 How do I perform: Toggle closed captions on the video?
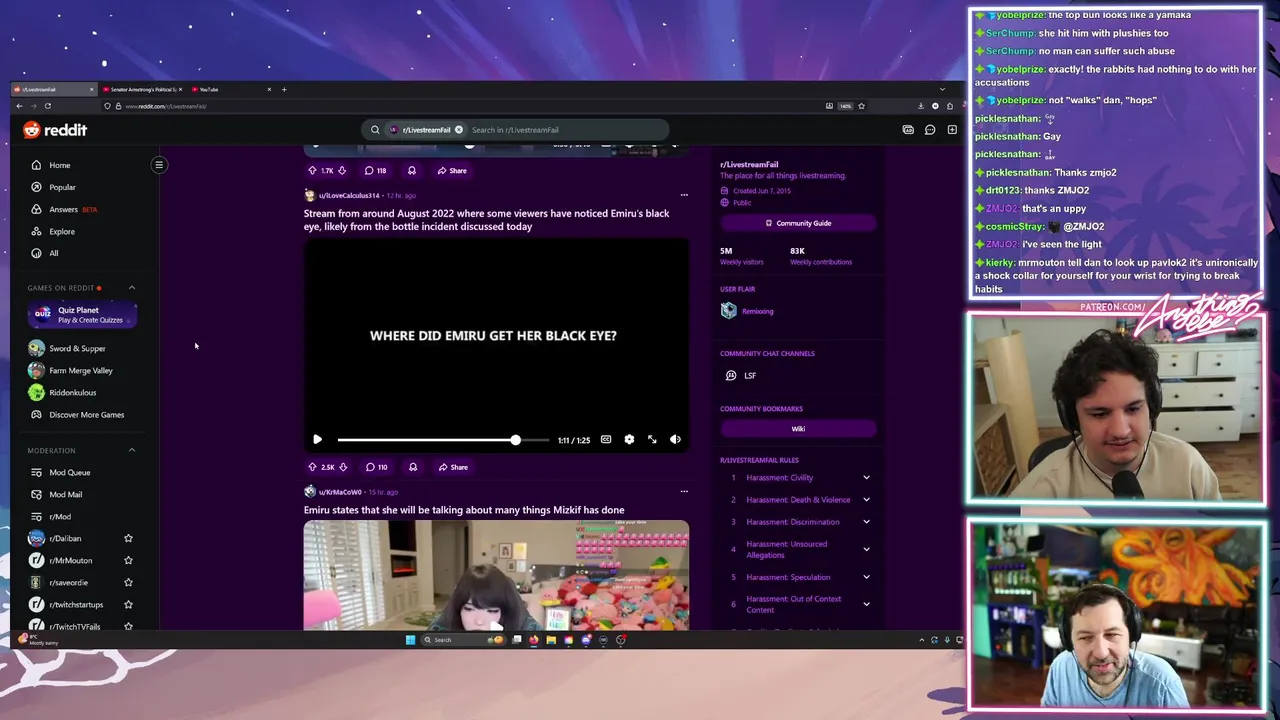coord(606,440)
